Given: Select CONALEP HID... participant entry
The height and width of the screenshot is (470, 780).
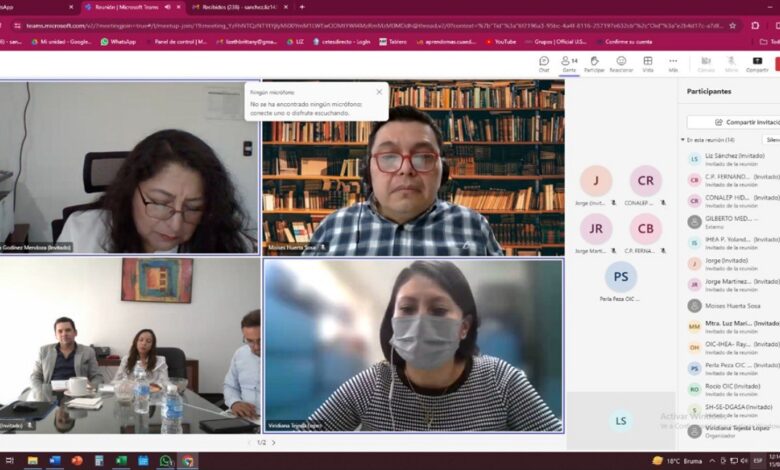Looking at the screenshot, I should tap(733, 201).
